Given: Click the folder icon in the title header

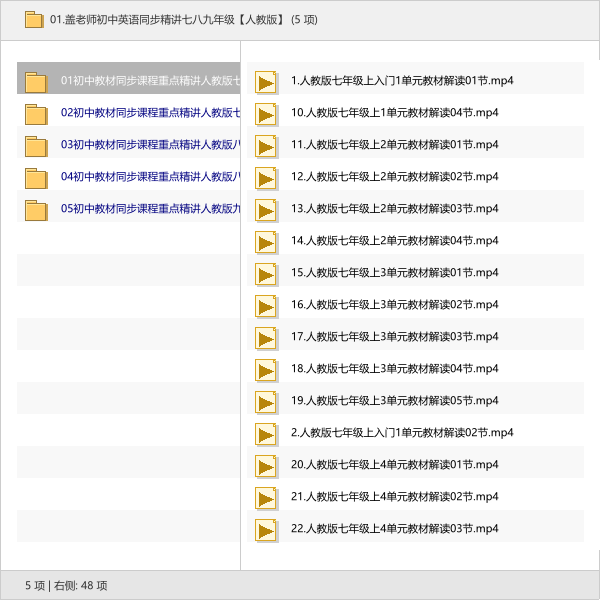Looking at the screenshot, I should coord(34,19).
